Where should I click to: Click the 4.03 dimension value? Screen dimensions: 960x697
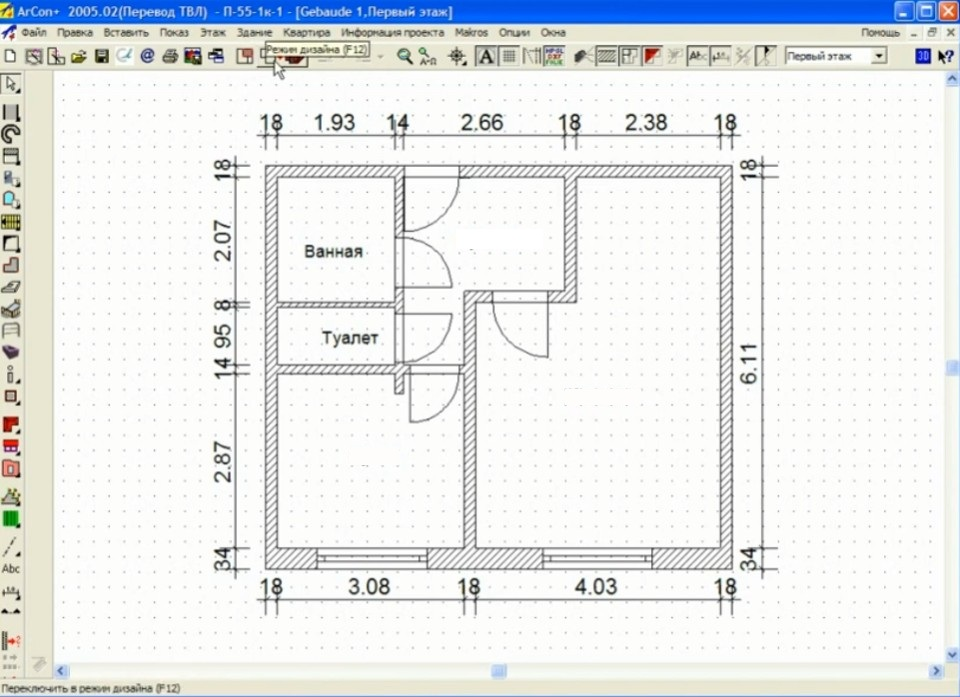(x=596, y=587)
